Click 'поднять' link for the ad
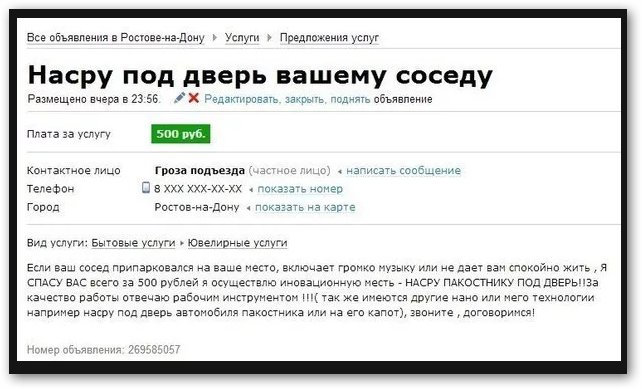Image resolution: width=642 pixels, height=389 pixels. (x=350, y=100)
